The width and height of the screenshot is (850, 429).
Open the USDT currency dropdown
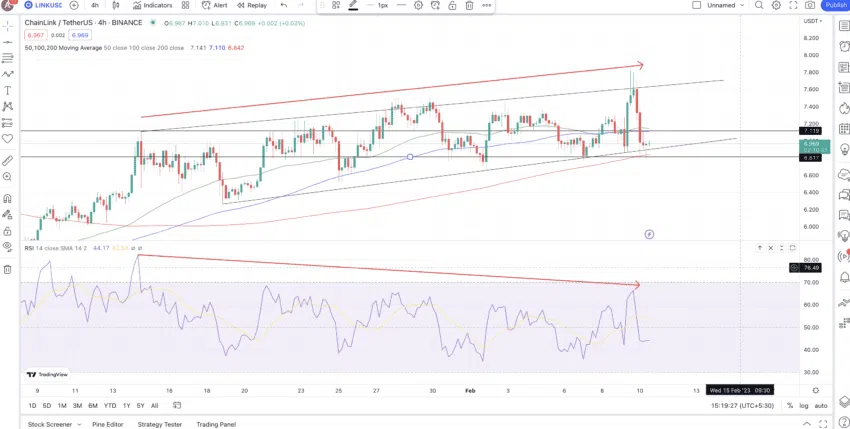coord(812,21)
